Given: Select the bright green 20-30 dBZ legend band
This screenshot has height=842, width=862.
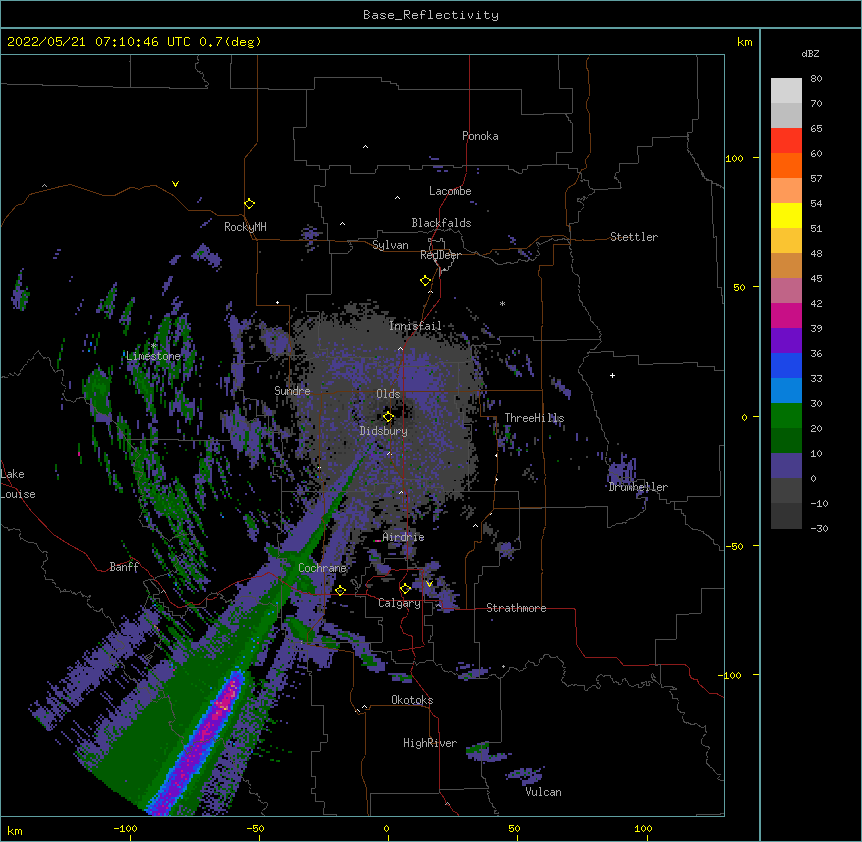Looking at the screenshot, I should pyautogui.click(x=786, y=416).
